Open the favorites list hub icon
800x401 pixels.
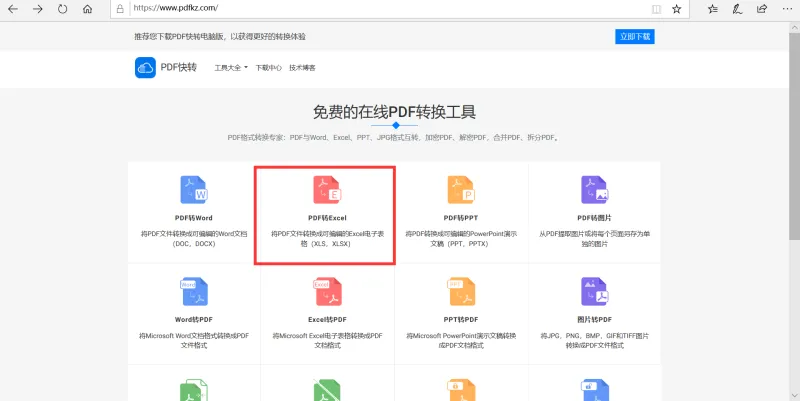(713, 9)
